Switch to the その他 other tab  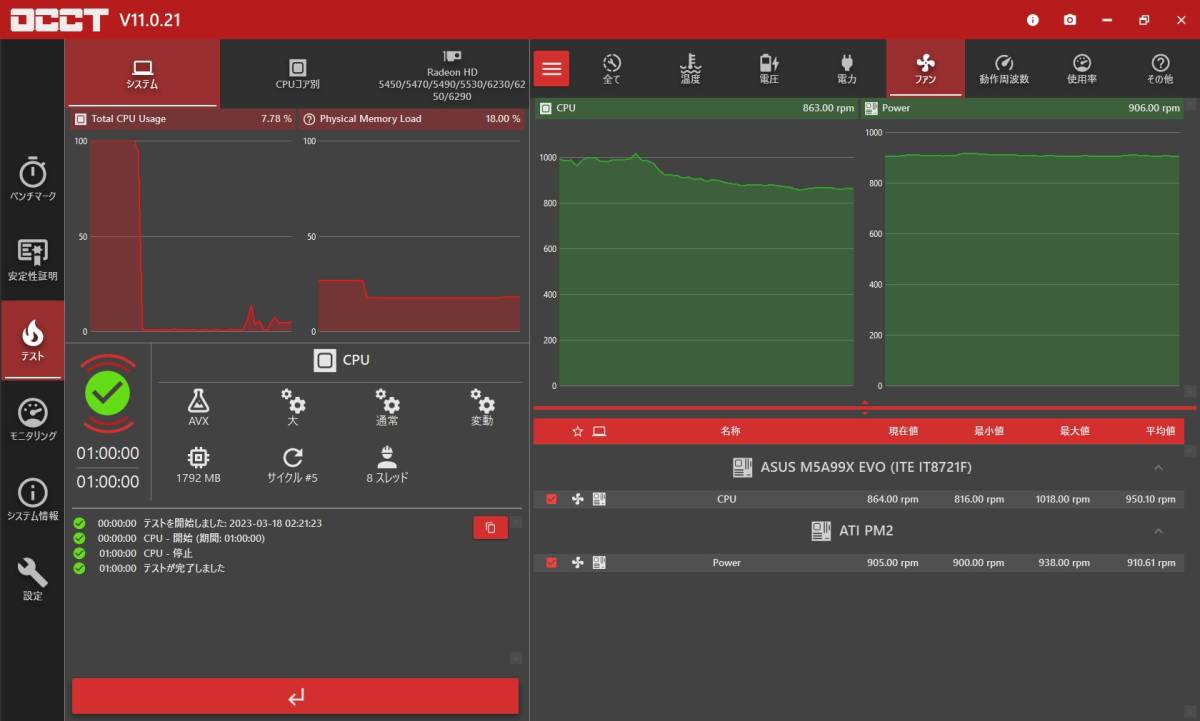[x=1160, y=68]
